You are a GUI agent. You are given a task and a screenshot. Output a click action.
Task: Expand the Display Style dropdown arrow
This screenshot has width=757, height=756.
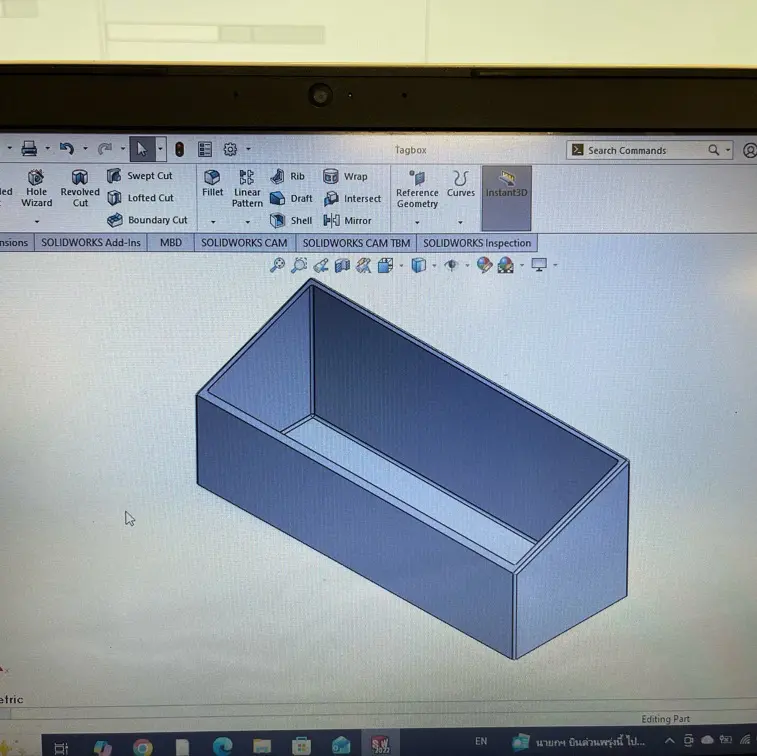coord(434,266)
